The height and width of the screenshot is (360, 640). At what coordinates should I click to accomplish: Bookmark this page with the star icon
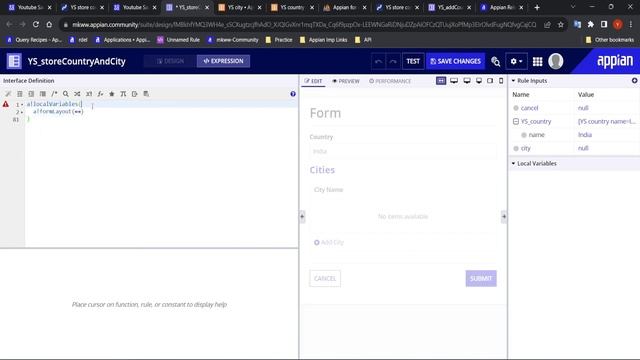(x=560, y=24)
